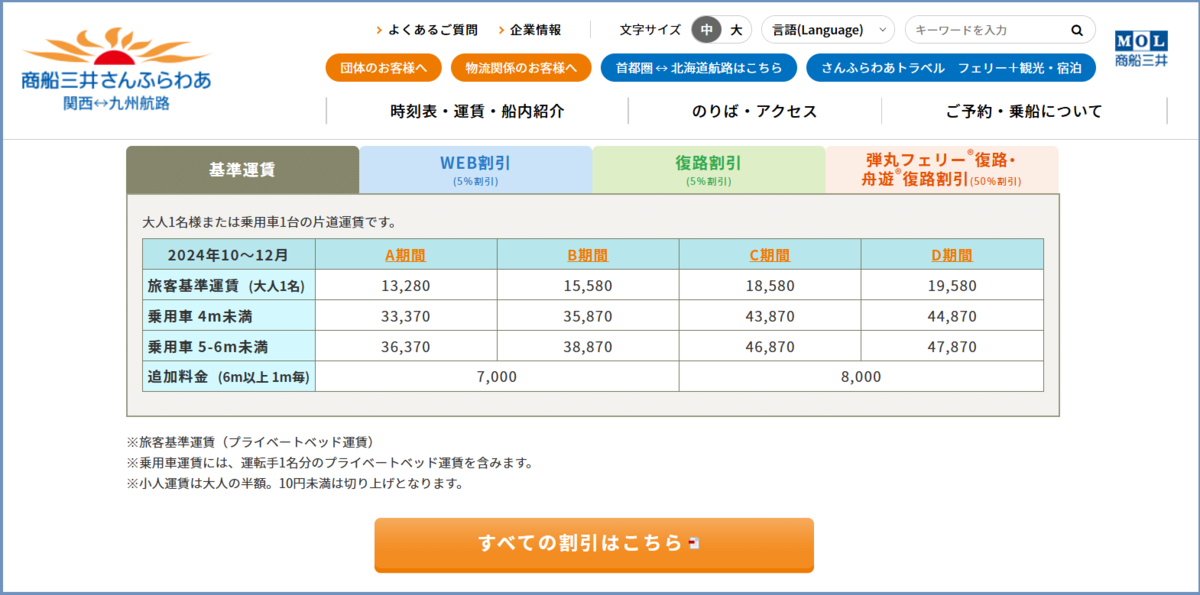Screen dimensions: 1200x595
Task: Switch to 弾丸フェリー復路・舟遊復路割引 tab
Action: (x=941, y=170)
